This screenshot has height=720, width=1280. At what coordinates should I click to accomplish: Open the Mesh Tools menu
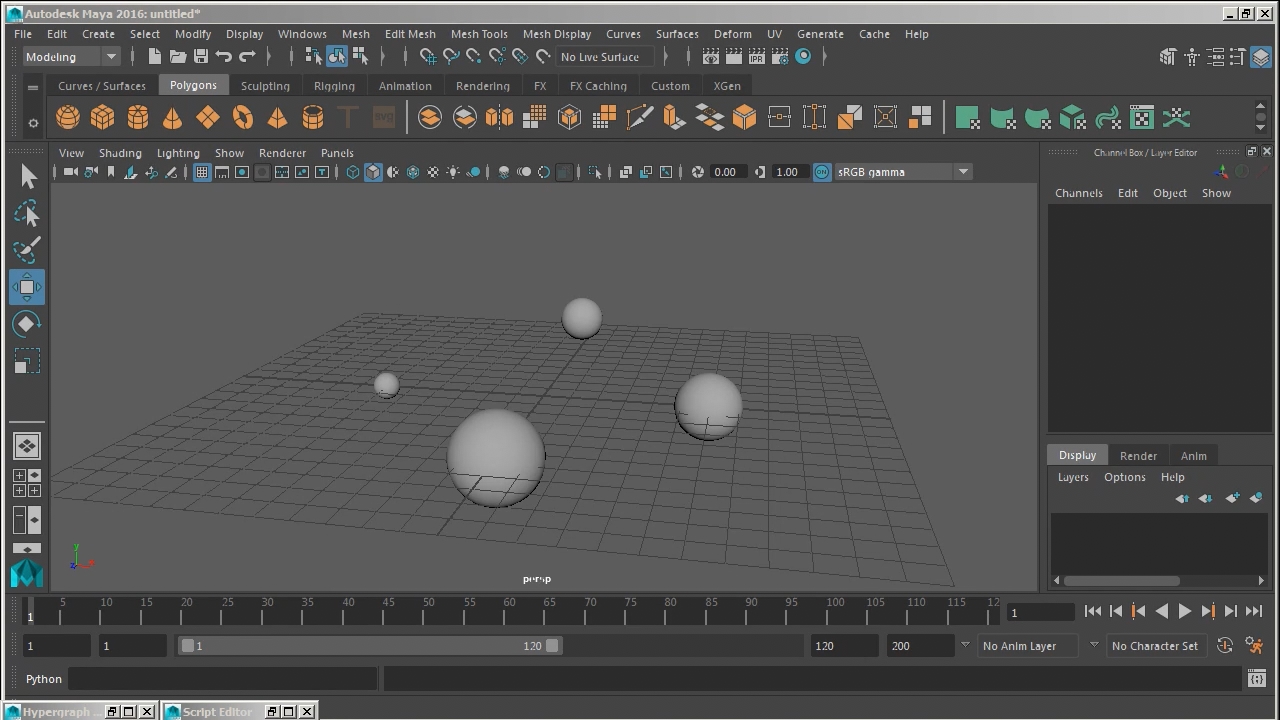coord(478,34)
